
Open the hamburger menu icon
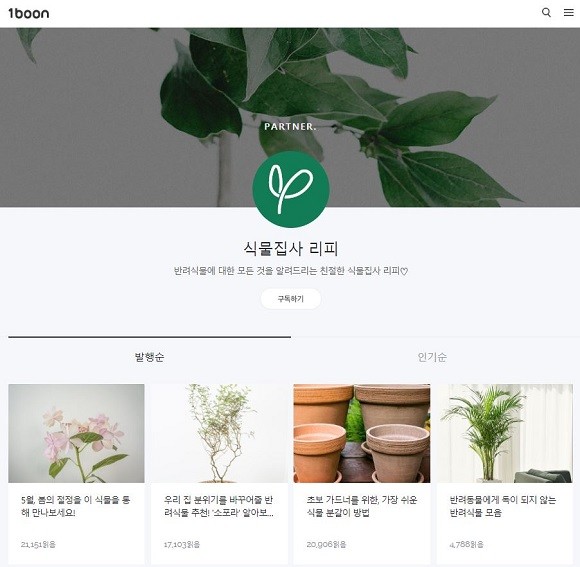[x=569, y=13]
